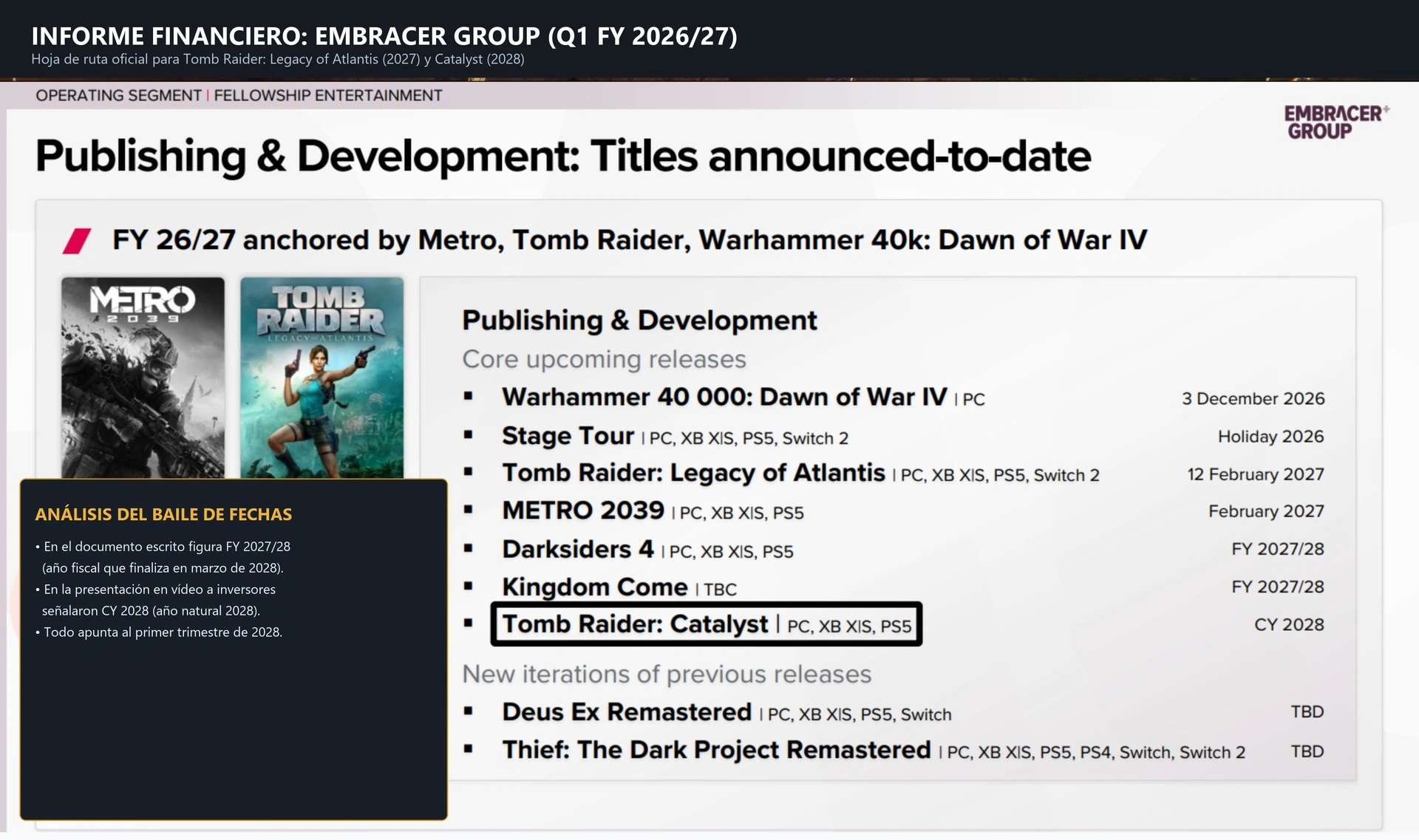Click the 'FY 2027/28' date beside Kingdom Come

[x=1277, y=587]
